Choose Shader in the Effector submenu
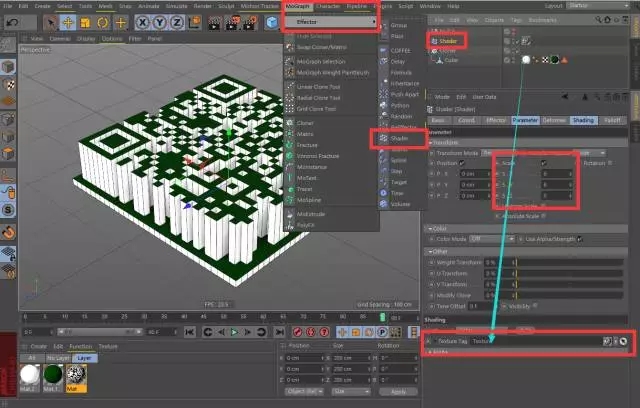Screen dimensions: 640x408 click(399, 141)
